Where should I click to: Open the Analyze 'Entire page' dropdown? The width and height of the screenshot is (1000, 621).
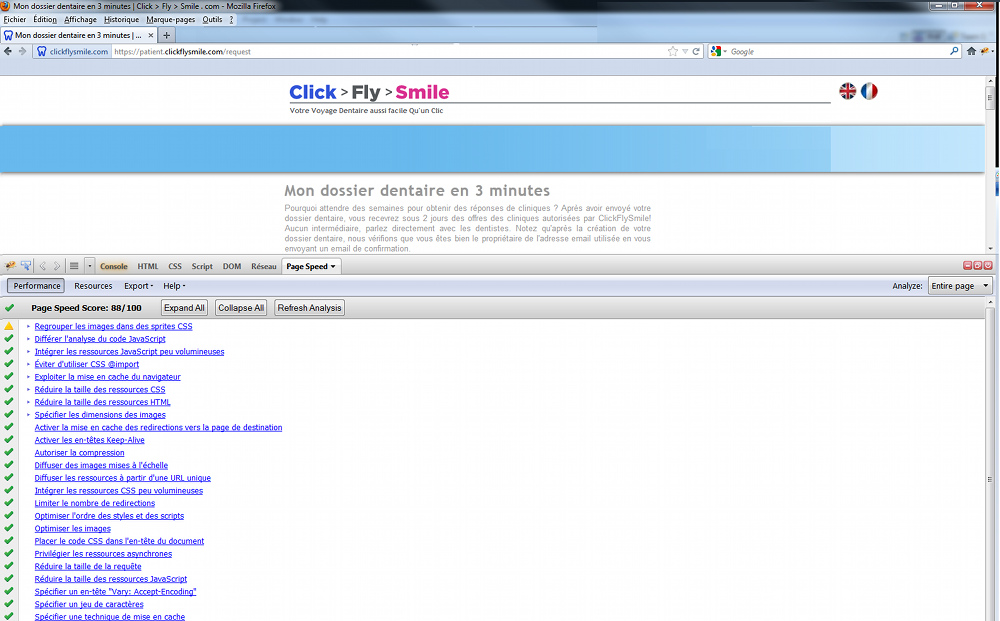tap(960, 286)
